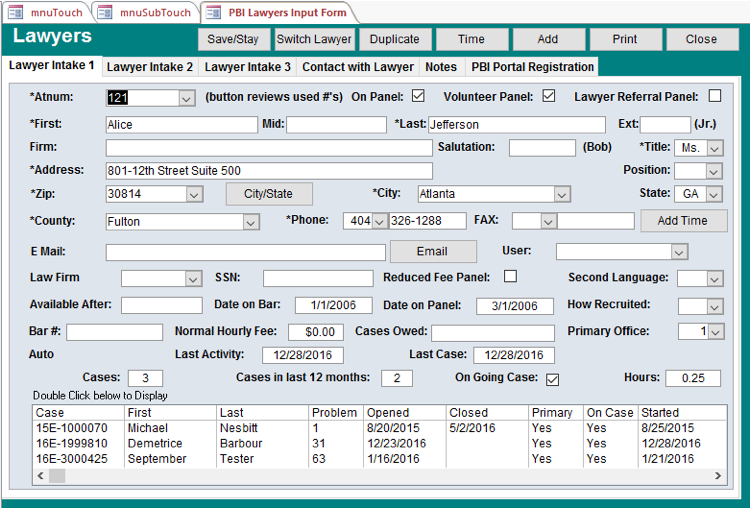Check the Reduced Fee Panel box
This screenshot has width=750, height=508.
coord(510,277)
